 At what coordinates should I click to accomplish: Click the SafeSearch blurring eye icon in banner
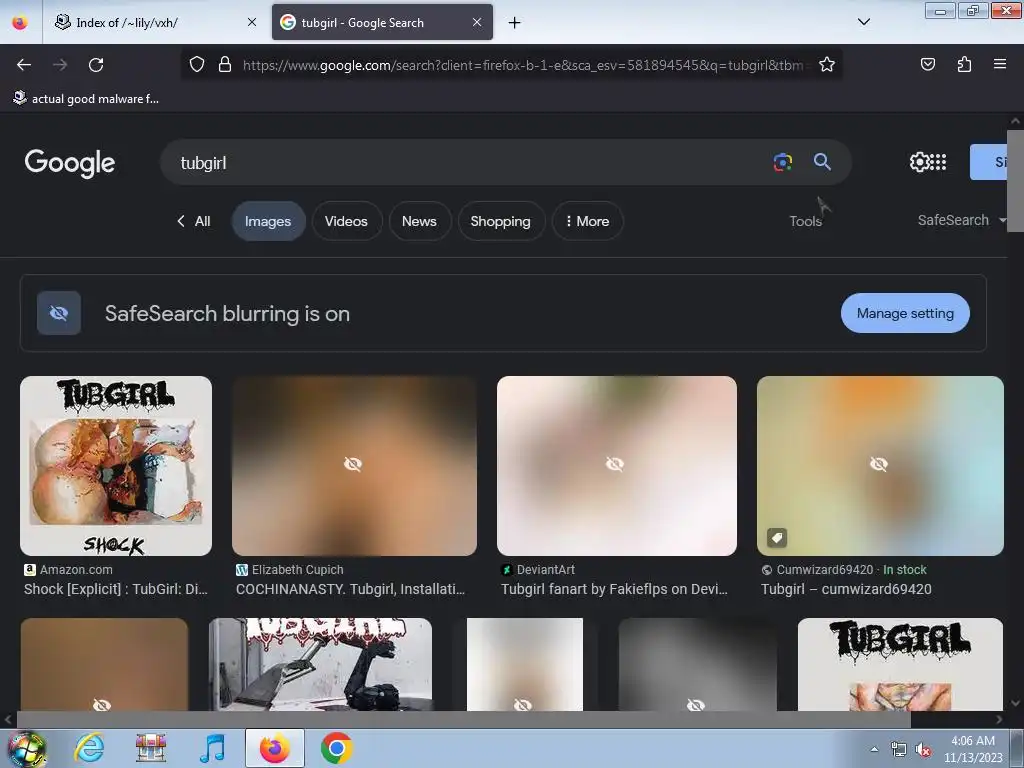click(x=59, y=313)
